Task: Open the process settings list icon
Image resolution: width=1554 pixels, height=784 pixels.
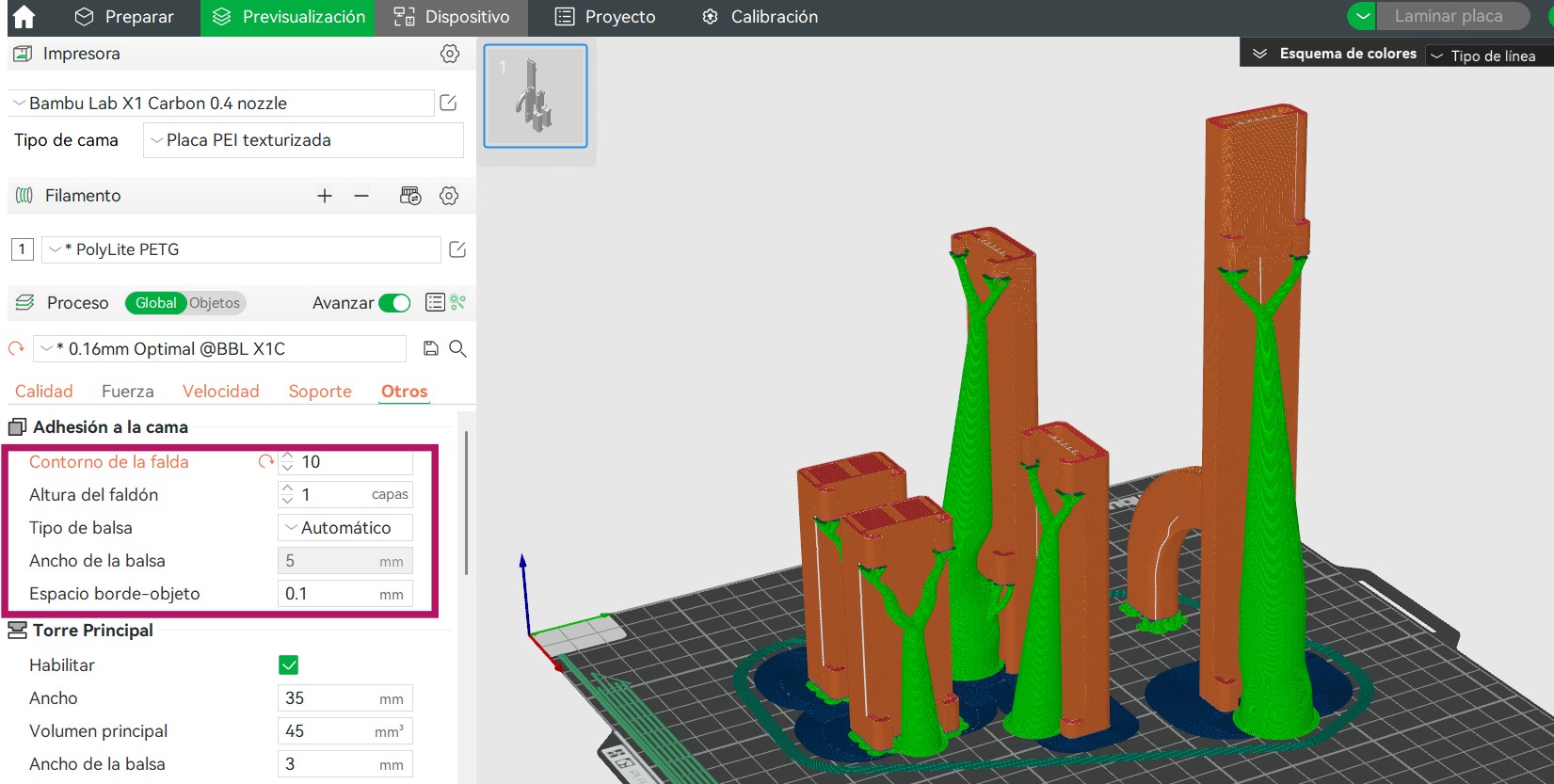Action: click(x=435, y=302)
